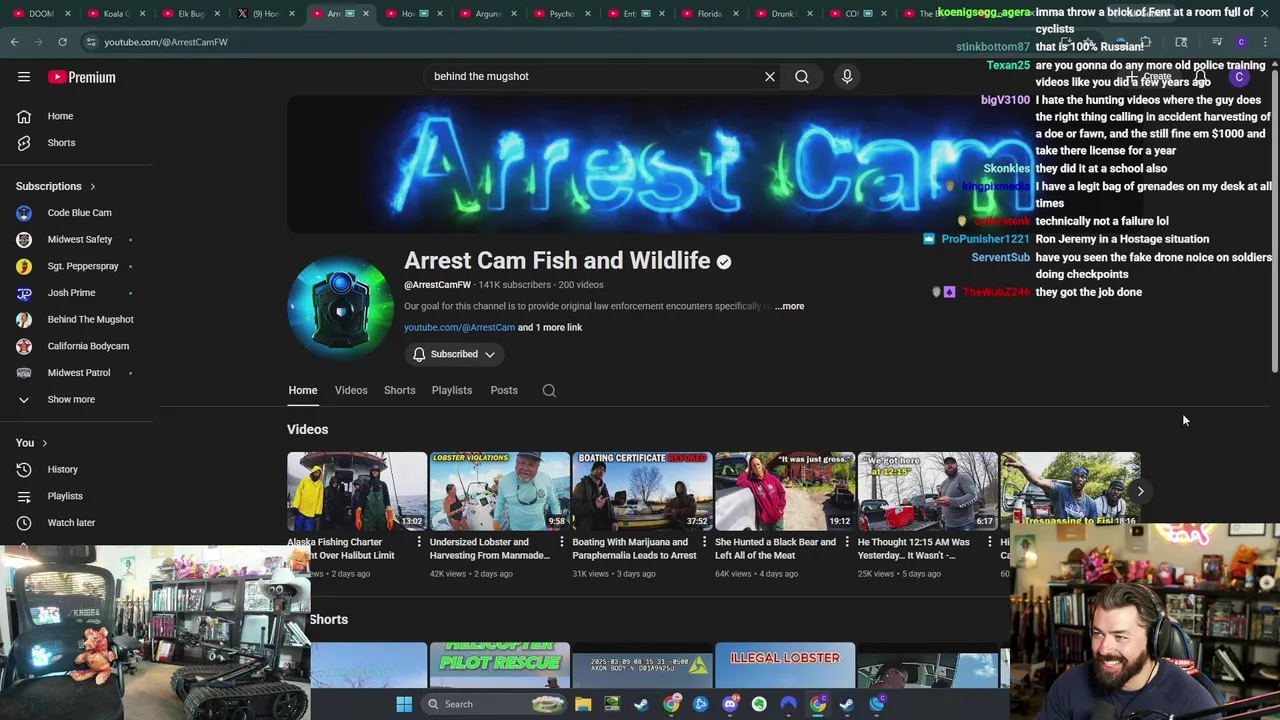Click the 'and 1 more link' text
1280x720 pixels.
click(x=550, y=328)
